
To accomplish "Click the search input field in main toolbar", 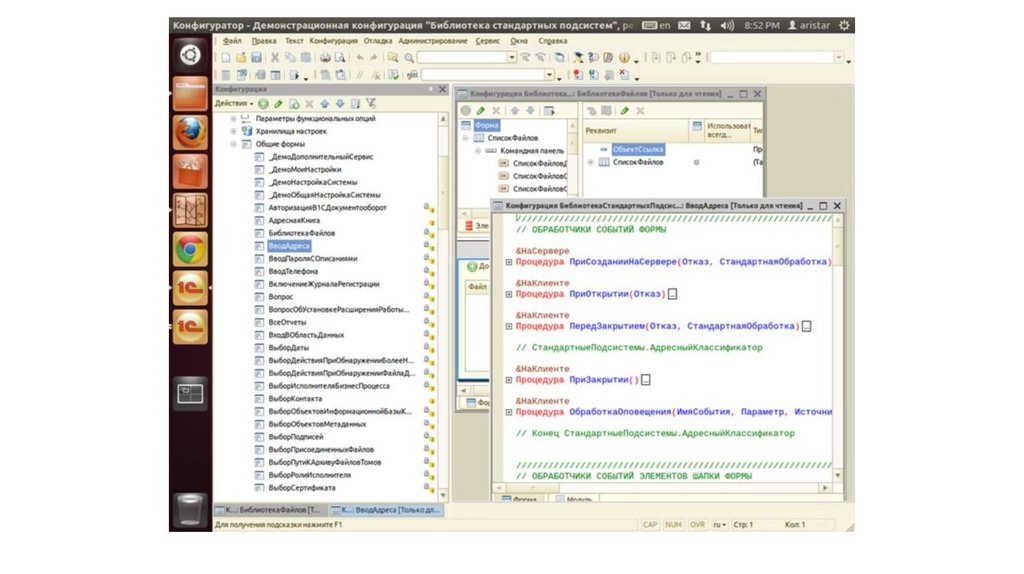I will point(467,58).
